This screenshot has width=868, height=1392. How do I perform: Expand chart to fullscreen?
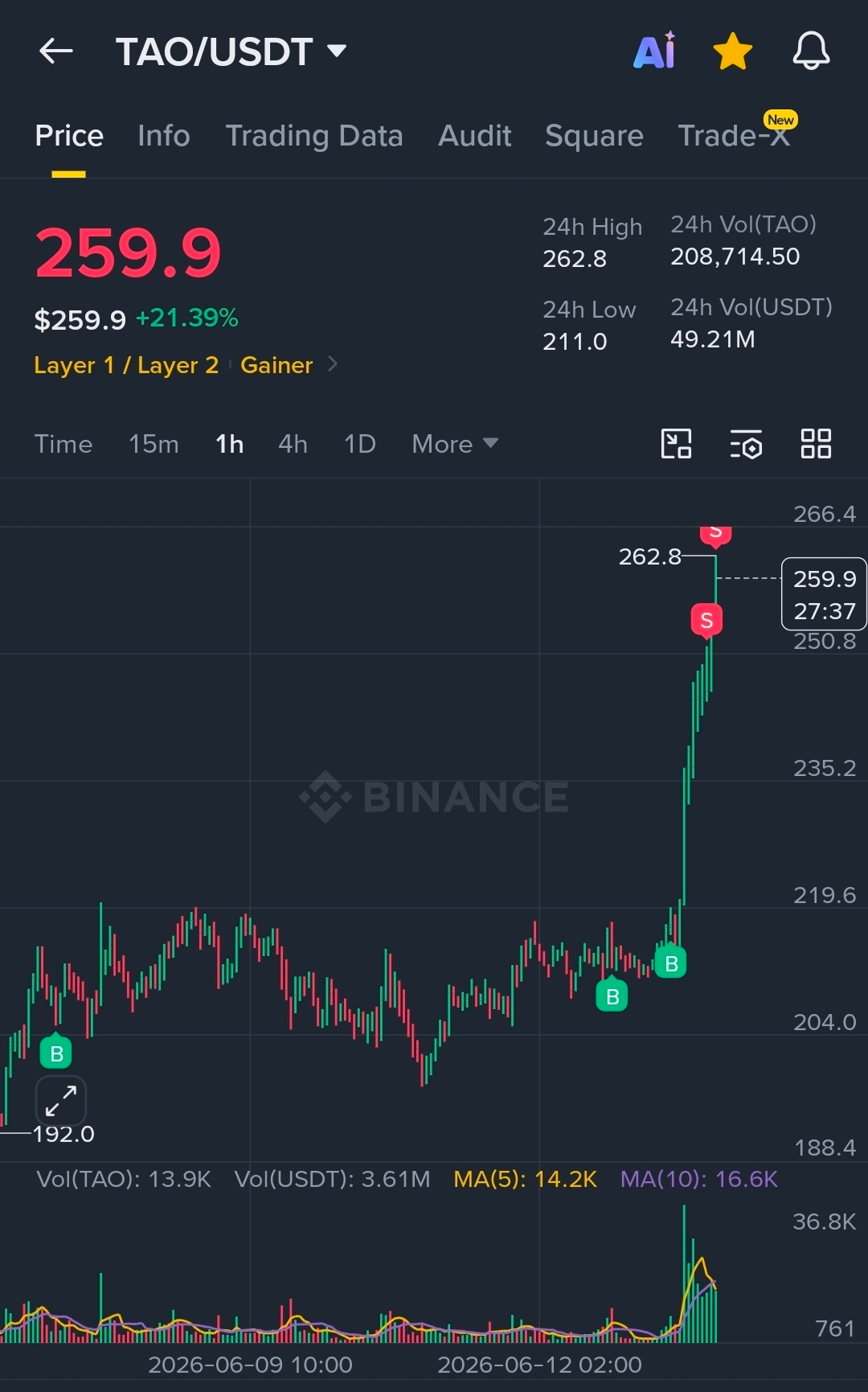(x=61, y=1101)
